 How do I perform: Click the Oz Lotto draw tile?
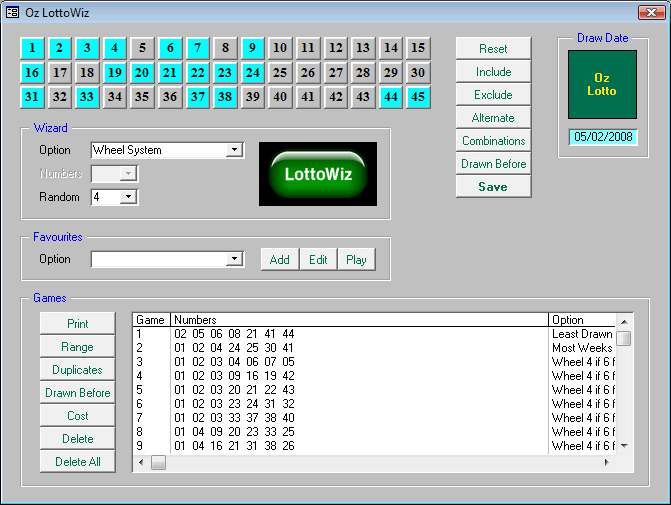click(603, 84)
